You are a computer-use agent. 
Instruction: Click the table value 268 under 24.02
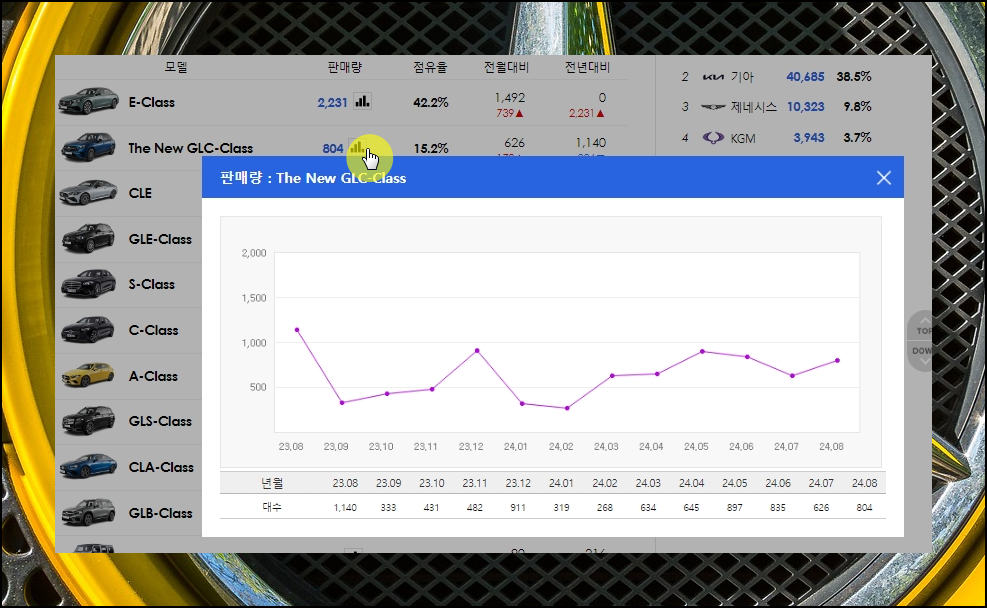pos(604,507)
